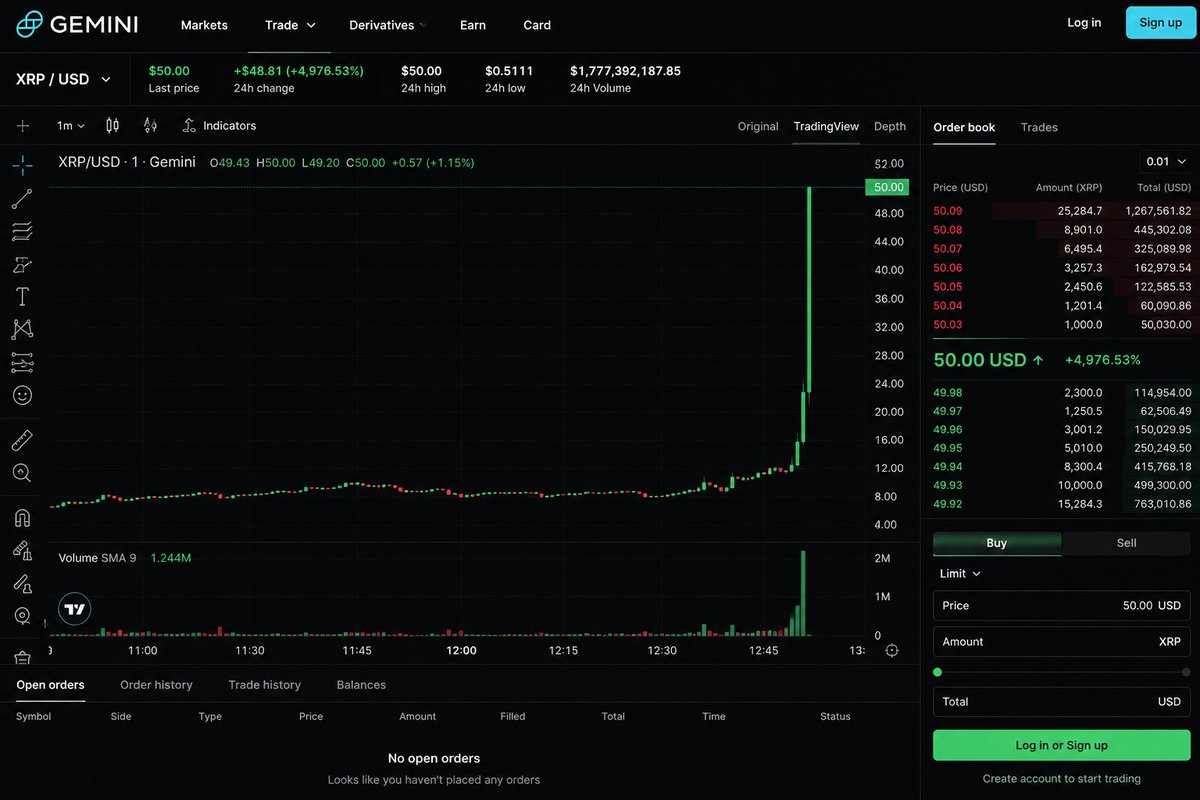This screenshot has width=1200, height=800.
Task: Click the plus compare symbol icon
Action: 23,126
